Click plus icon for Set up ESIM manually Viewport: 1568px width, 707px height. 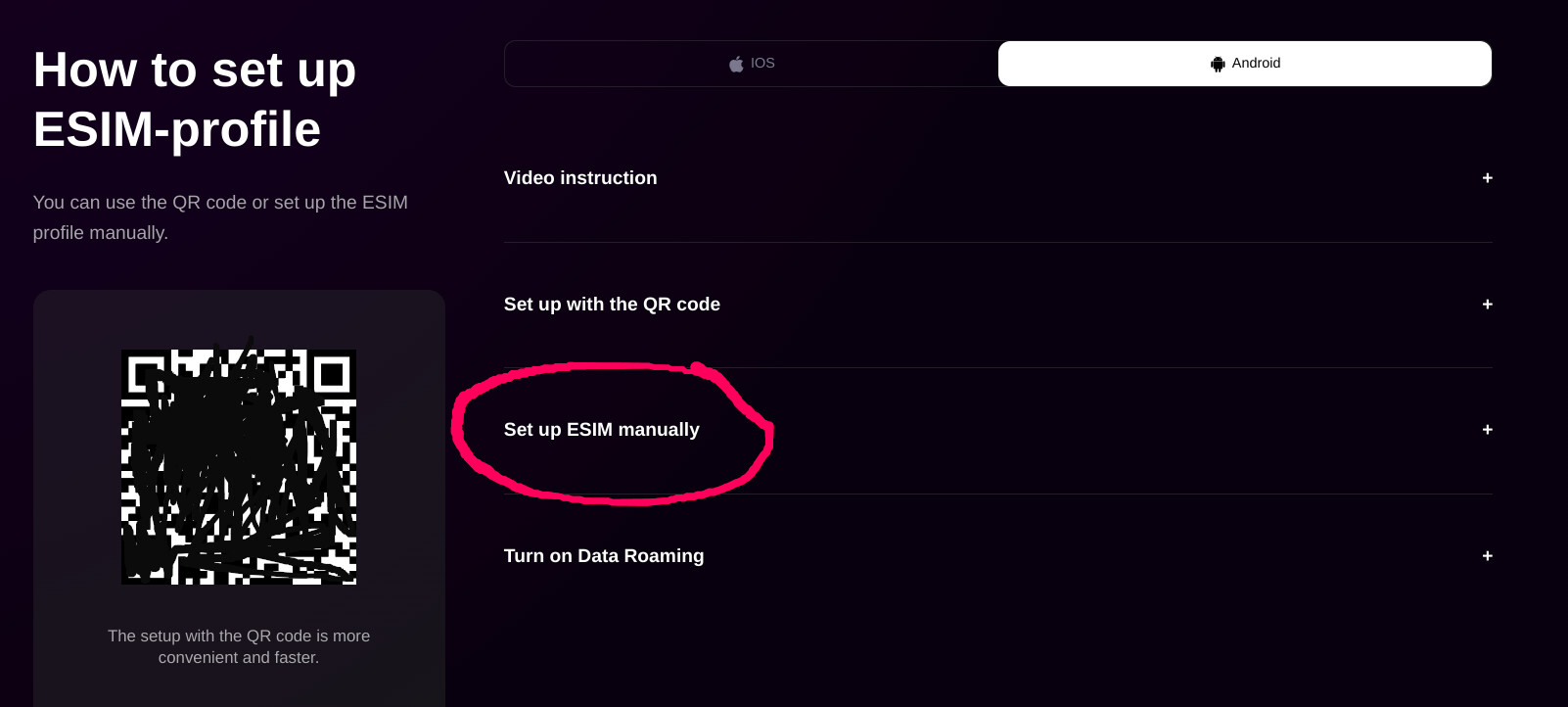click(1487, 430)
